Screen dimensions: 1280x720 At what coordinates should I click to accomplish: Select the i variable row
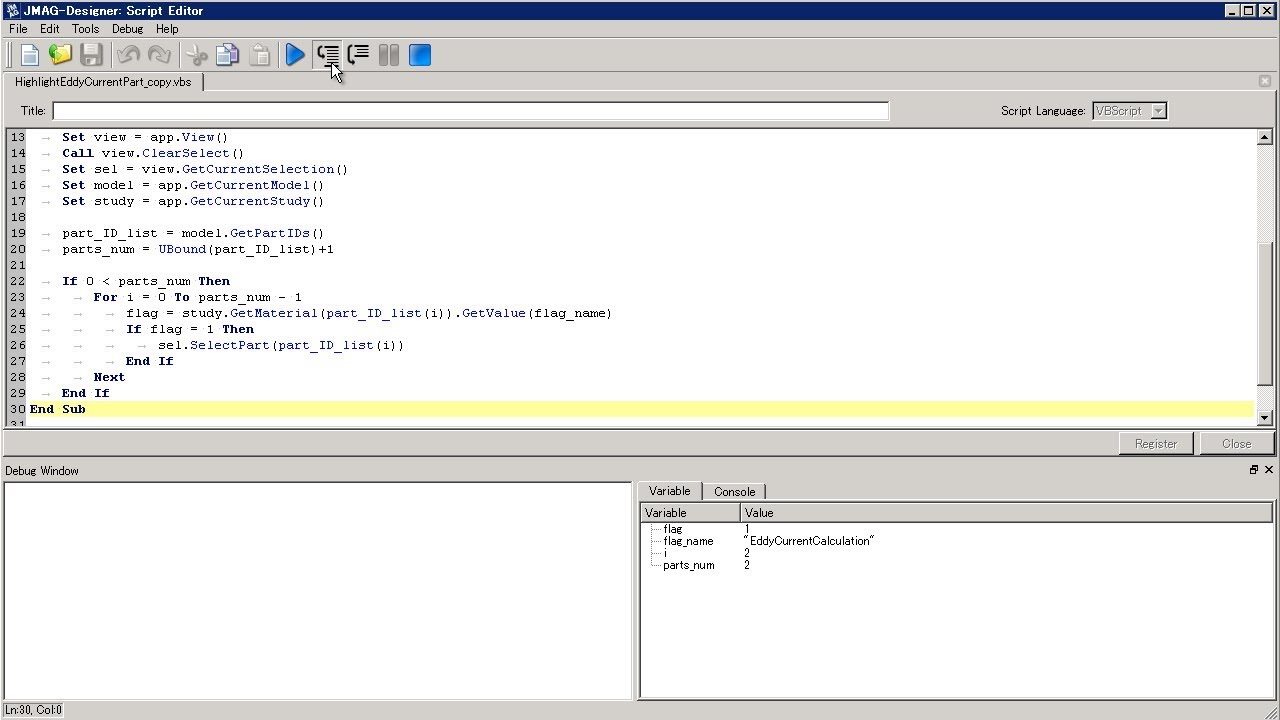point(956,553)
